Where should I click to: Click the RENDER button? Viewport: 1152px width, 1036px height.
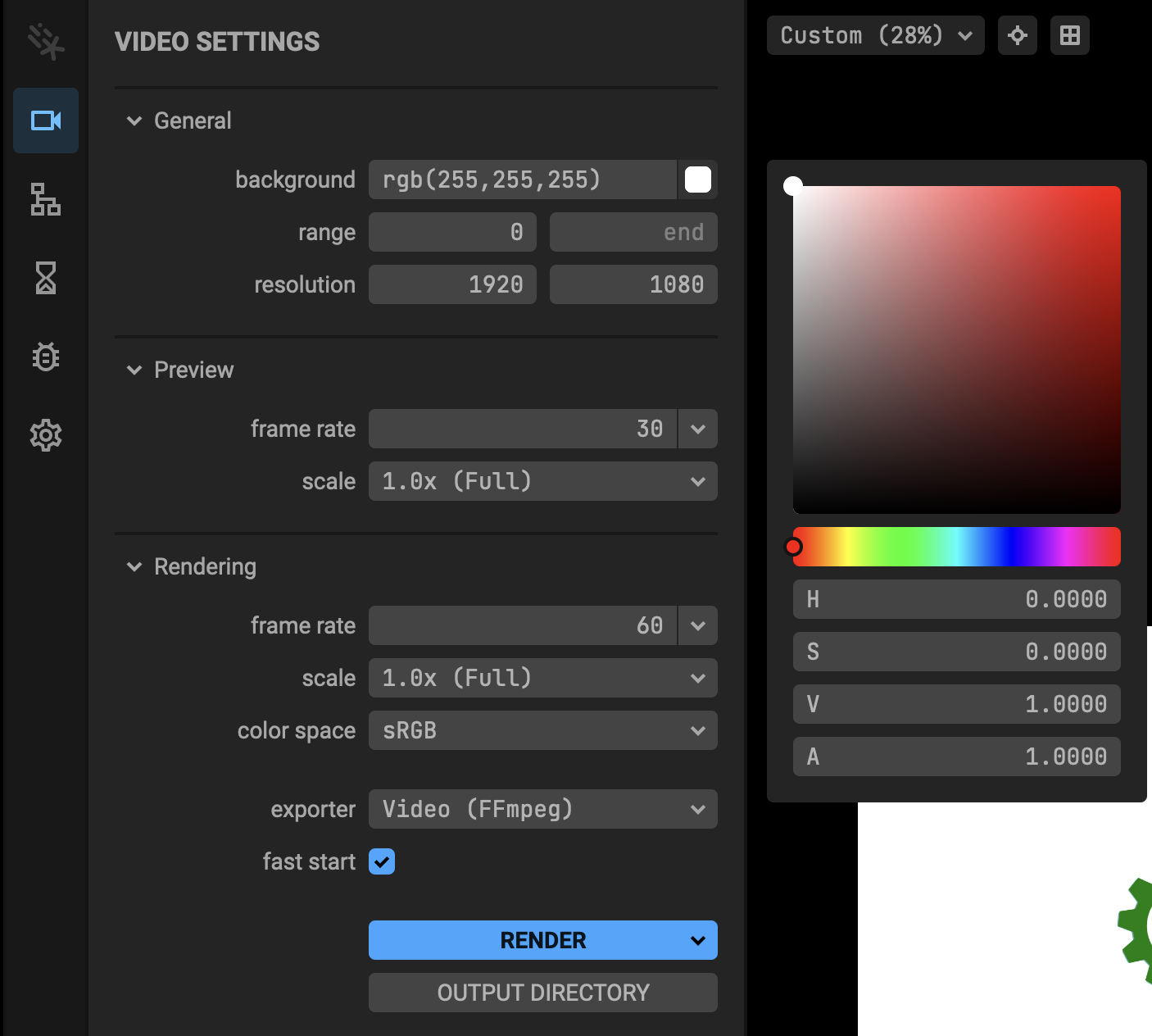click(x=524, y=940)
